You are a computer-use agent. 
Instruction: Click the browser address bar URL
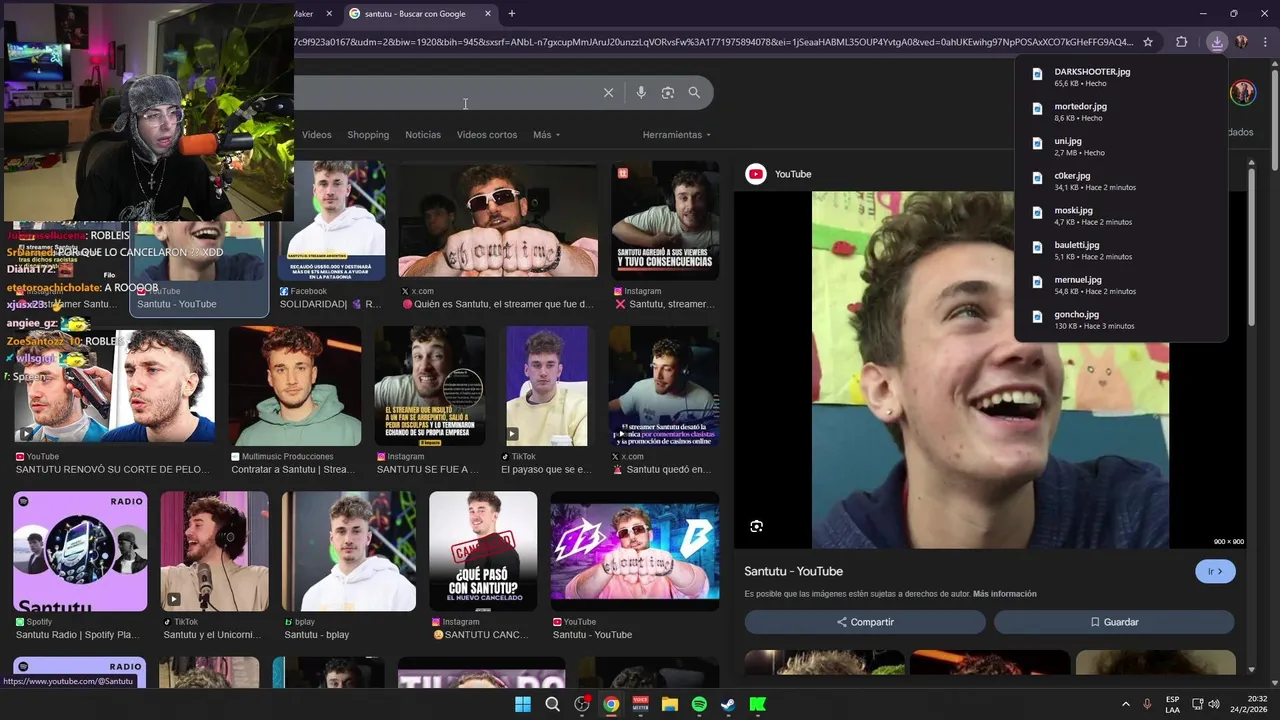coord(713,42)
